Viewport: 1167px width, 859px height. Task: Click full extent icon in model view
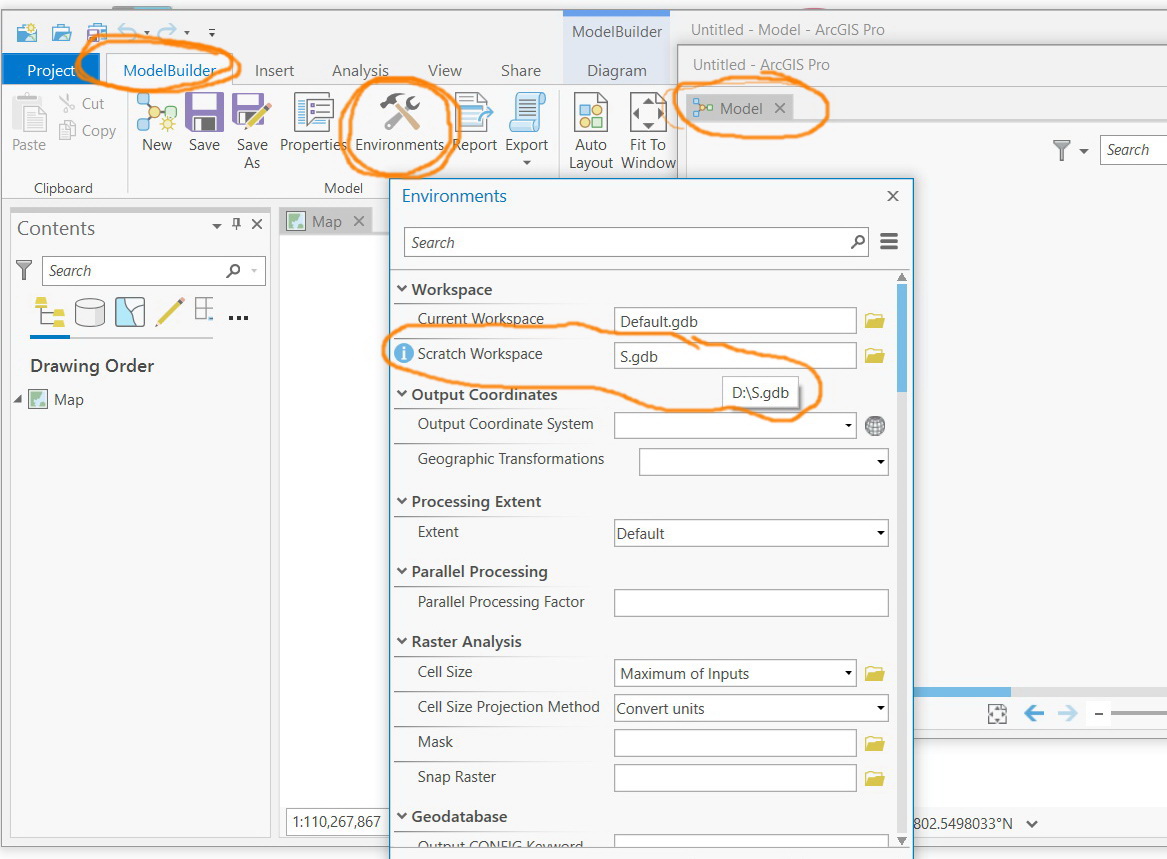[x=997, y=714]
